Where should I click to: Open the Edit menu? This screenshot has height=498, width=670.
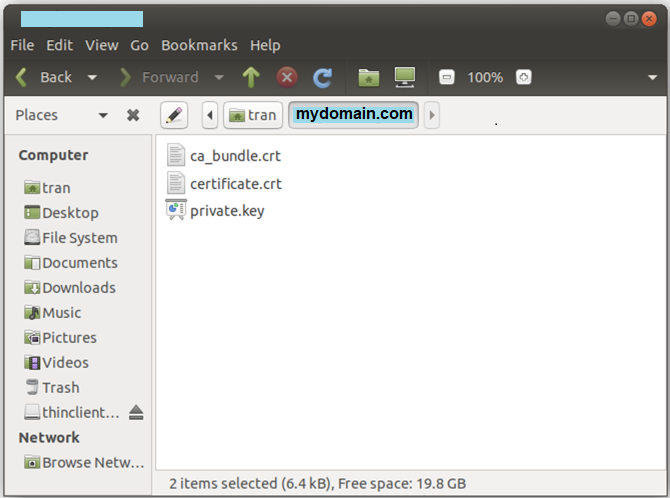click(x=59, y=45)
